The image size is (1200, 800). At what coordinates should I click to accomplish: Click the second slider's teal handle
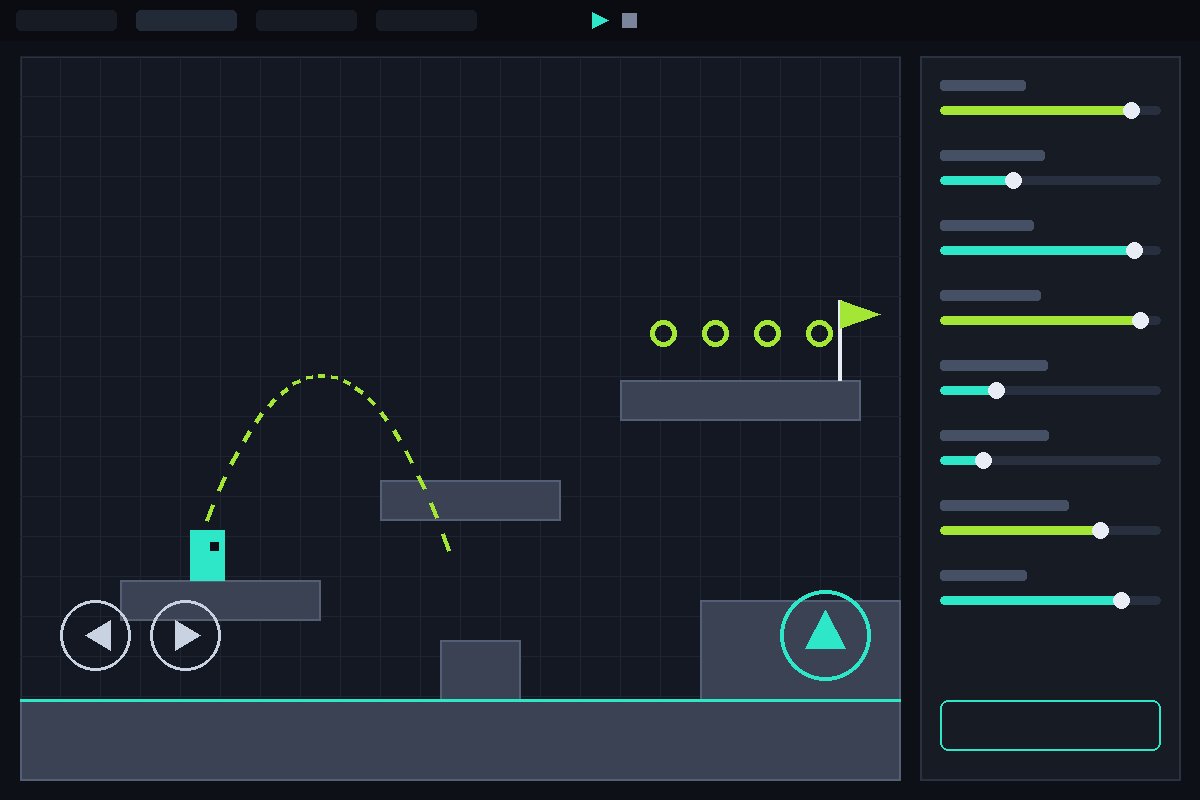(1013, 180)
